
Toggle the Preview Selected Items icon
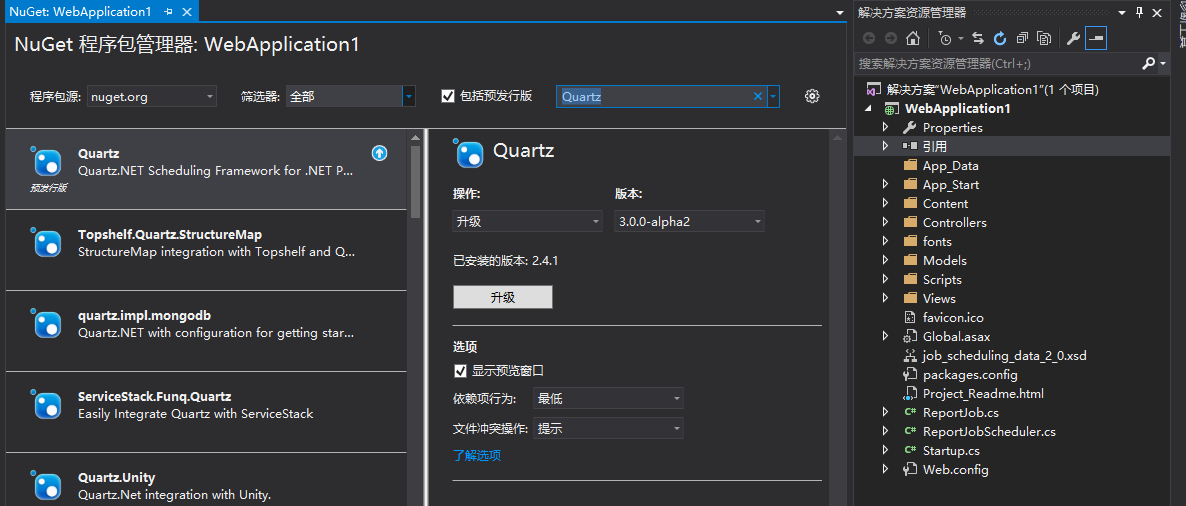pyautogui.click(x=1096, y=39)
